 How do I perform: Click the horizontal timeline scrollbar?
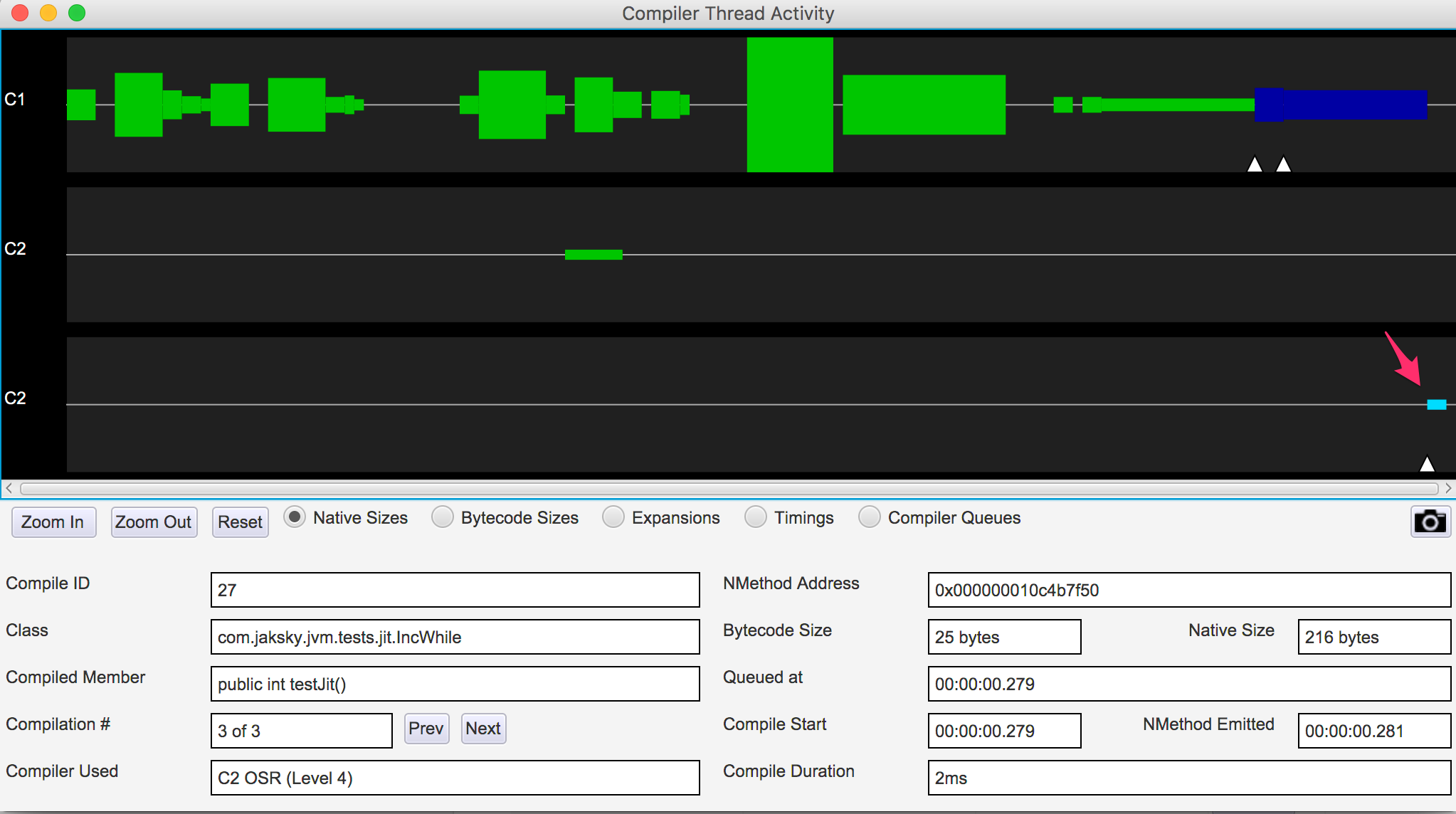(x=729, y=488)
